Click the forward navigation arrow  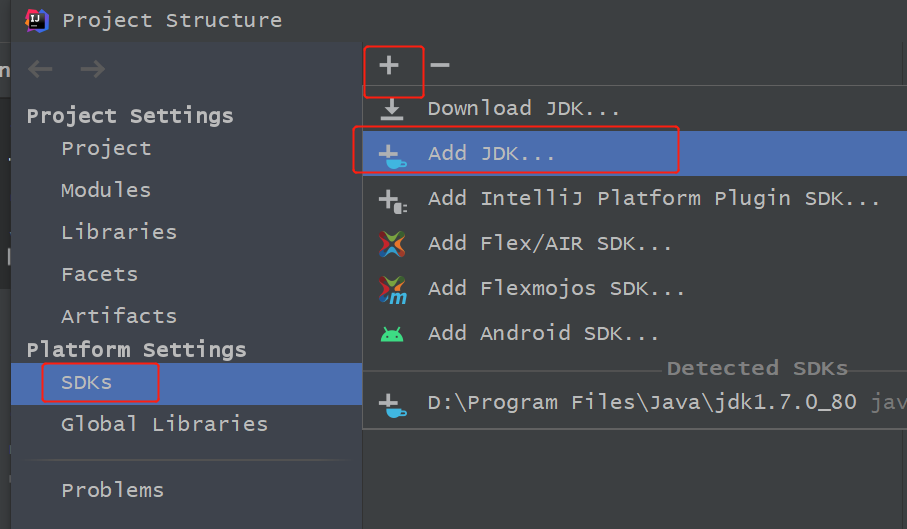92,69
